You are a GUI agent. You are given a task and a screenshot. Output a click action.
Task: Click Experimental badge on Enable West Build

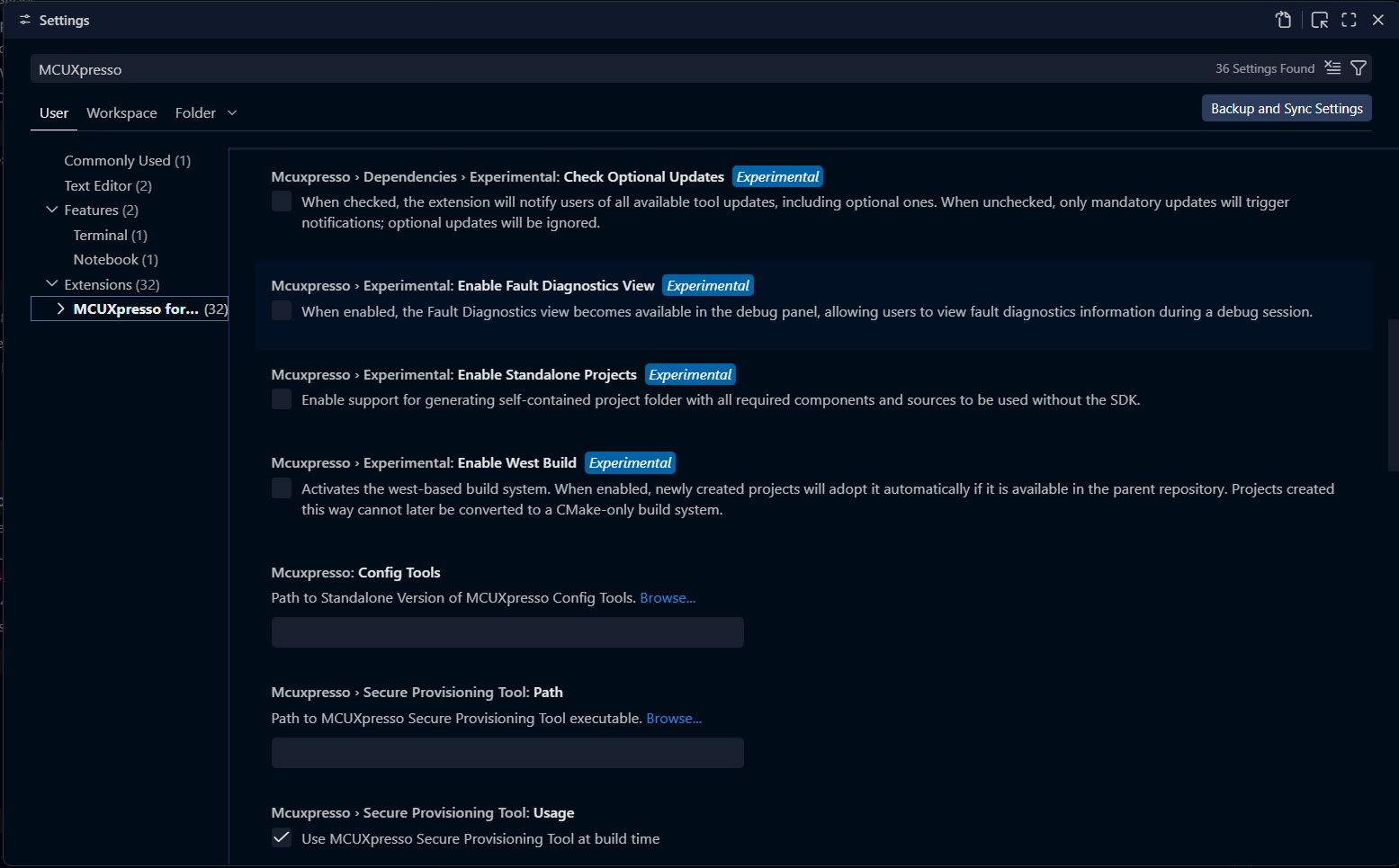630,463
